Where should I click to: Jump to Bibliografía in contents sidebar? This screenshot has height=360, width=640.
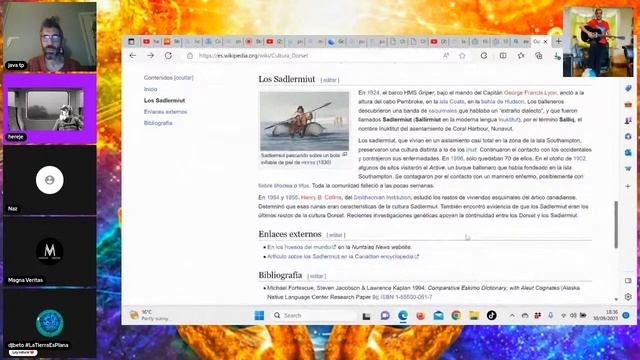158,123
